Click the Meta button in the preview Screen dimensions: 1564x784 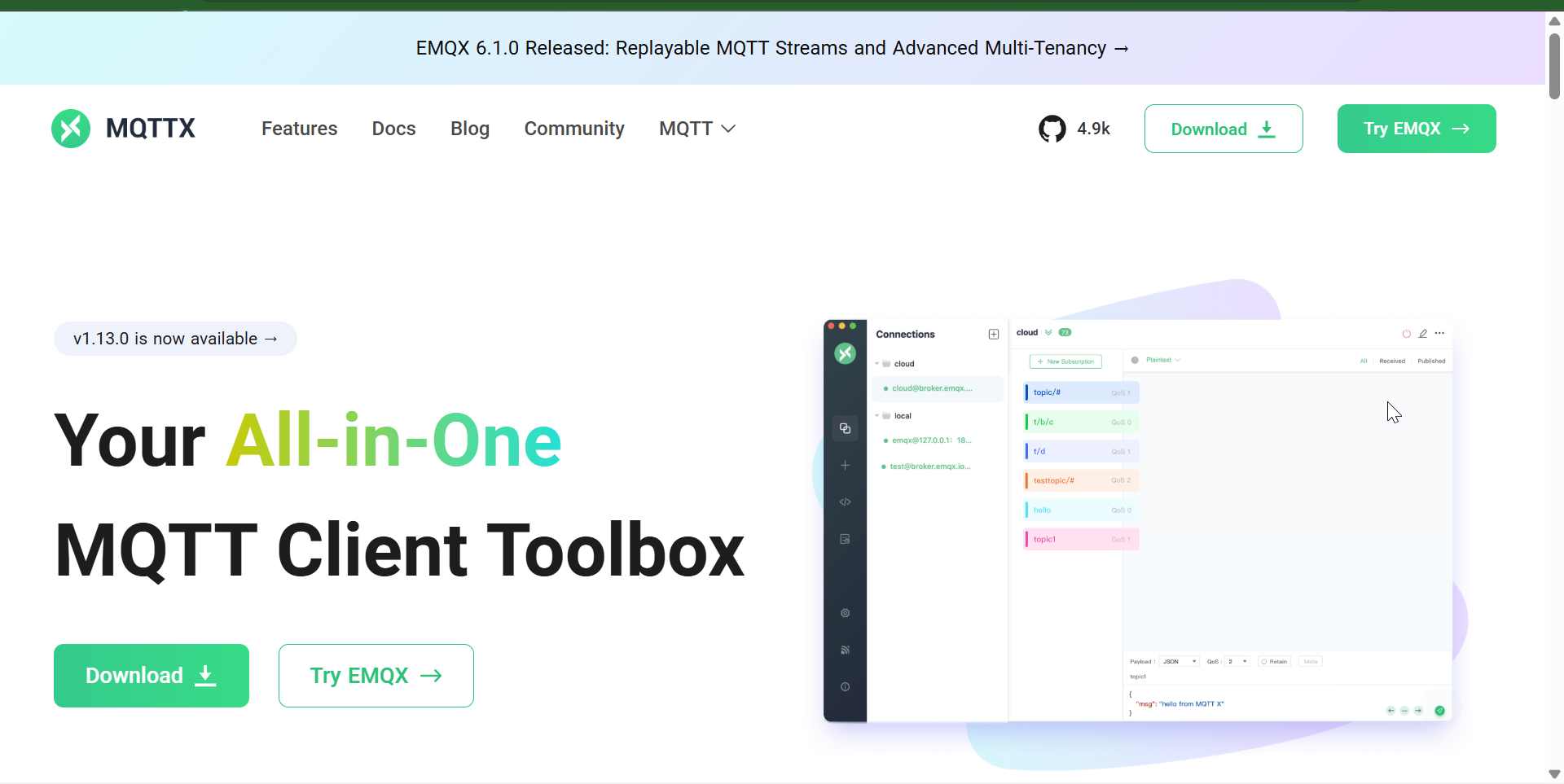pos(1310,662)
